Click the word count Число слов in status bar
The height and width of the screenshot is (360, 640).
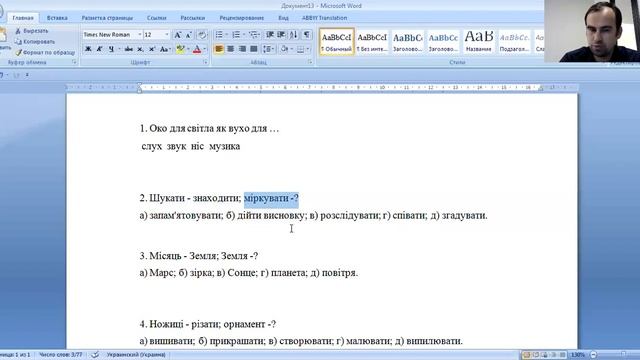61,355
